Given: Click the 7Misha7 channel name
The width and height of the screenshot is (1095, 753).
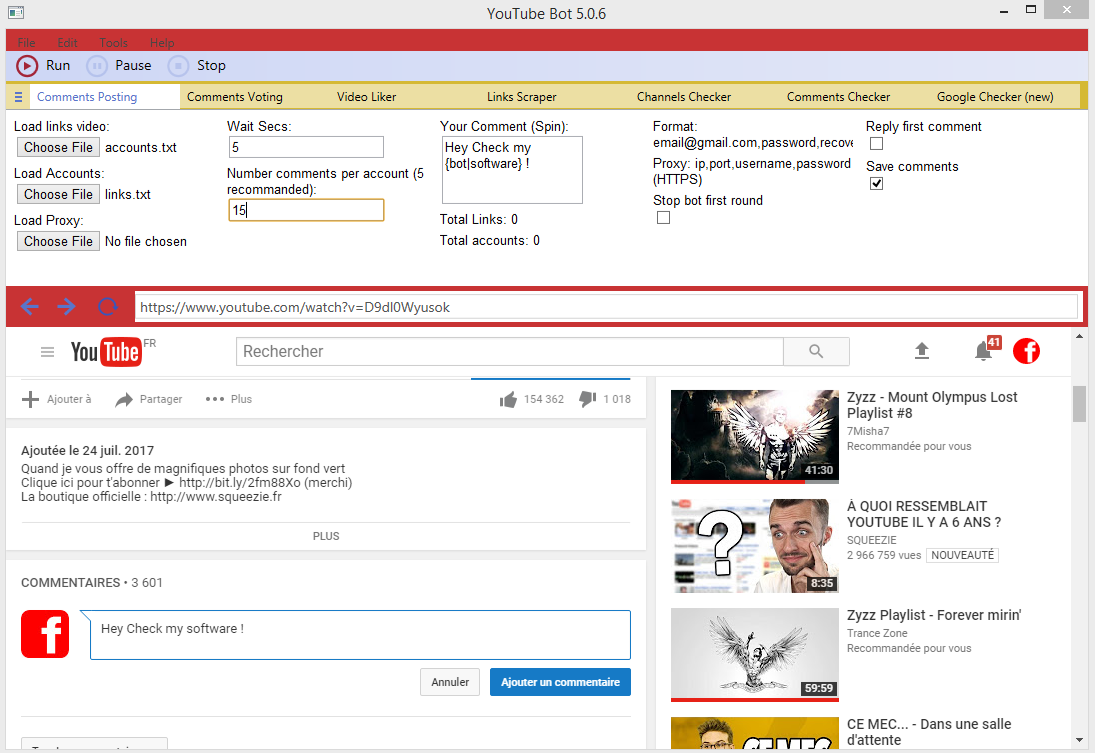Looking at the screenshot, I should tap(868, 431).
